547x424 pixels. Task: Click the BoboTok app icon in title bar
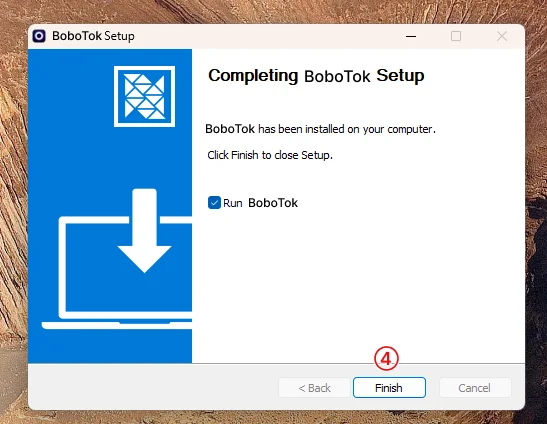(x=39, y=36)
